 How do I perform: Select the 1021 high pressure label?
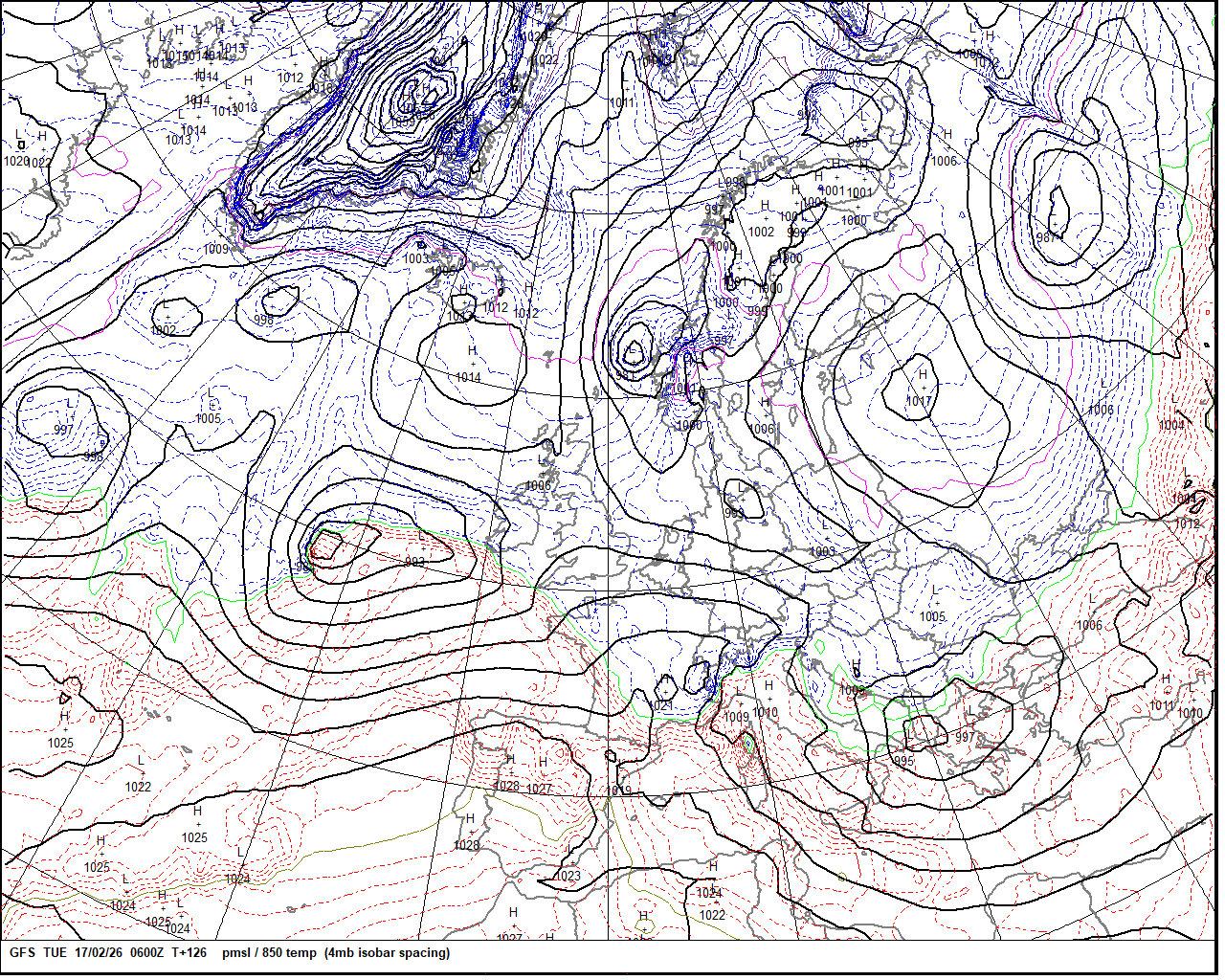pos(662,706)
